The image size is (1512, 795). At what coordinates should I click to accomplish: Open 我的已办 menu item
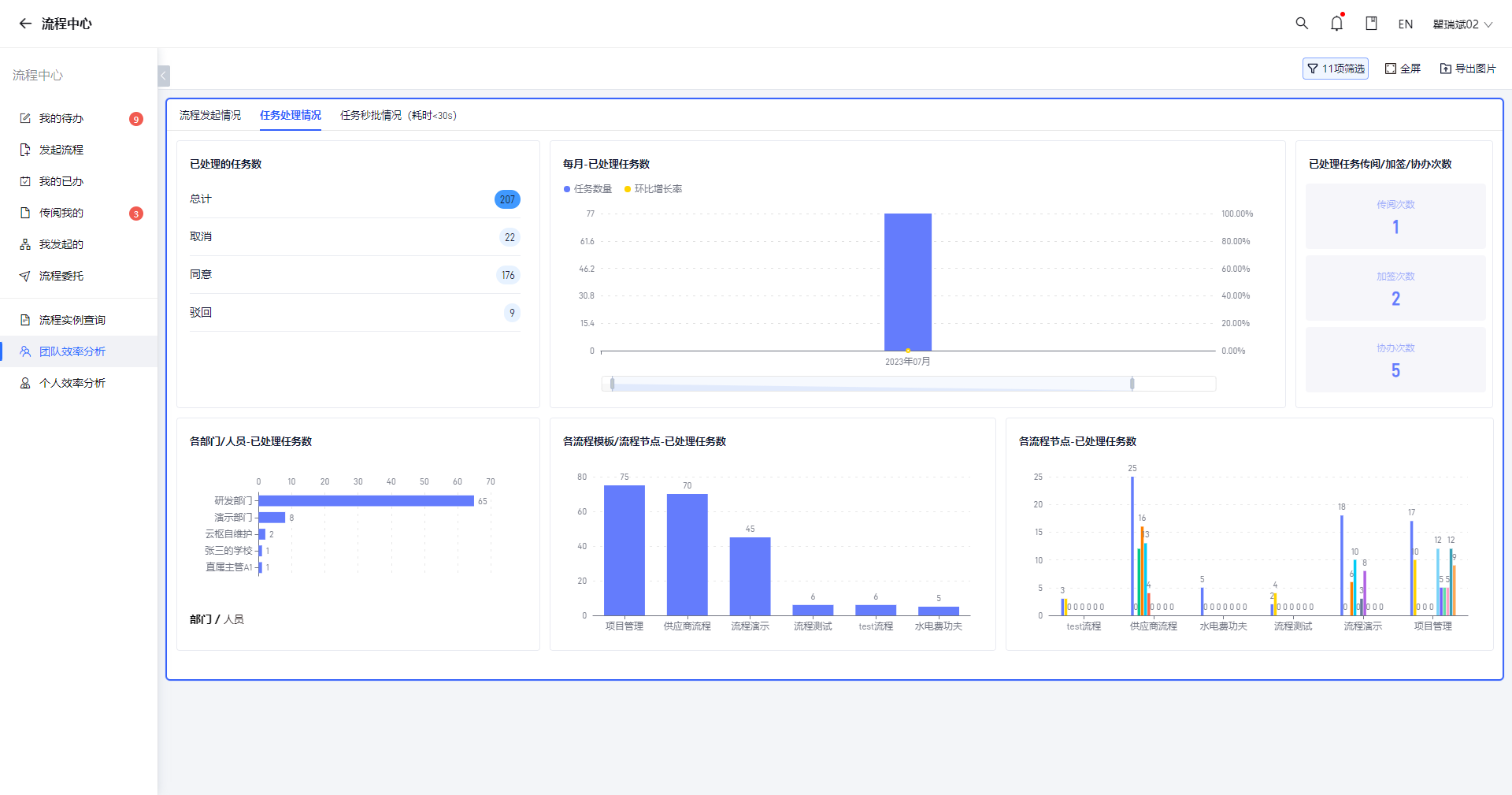click(x=79, y=181)
